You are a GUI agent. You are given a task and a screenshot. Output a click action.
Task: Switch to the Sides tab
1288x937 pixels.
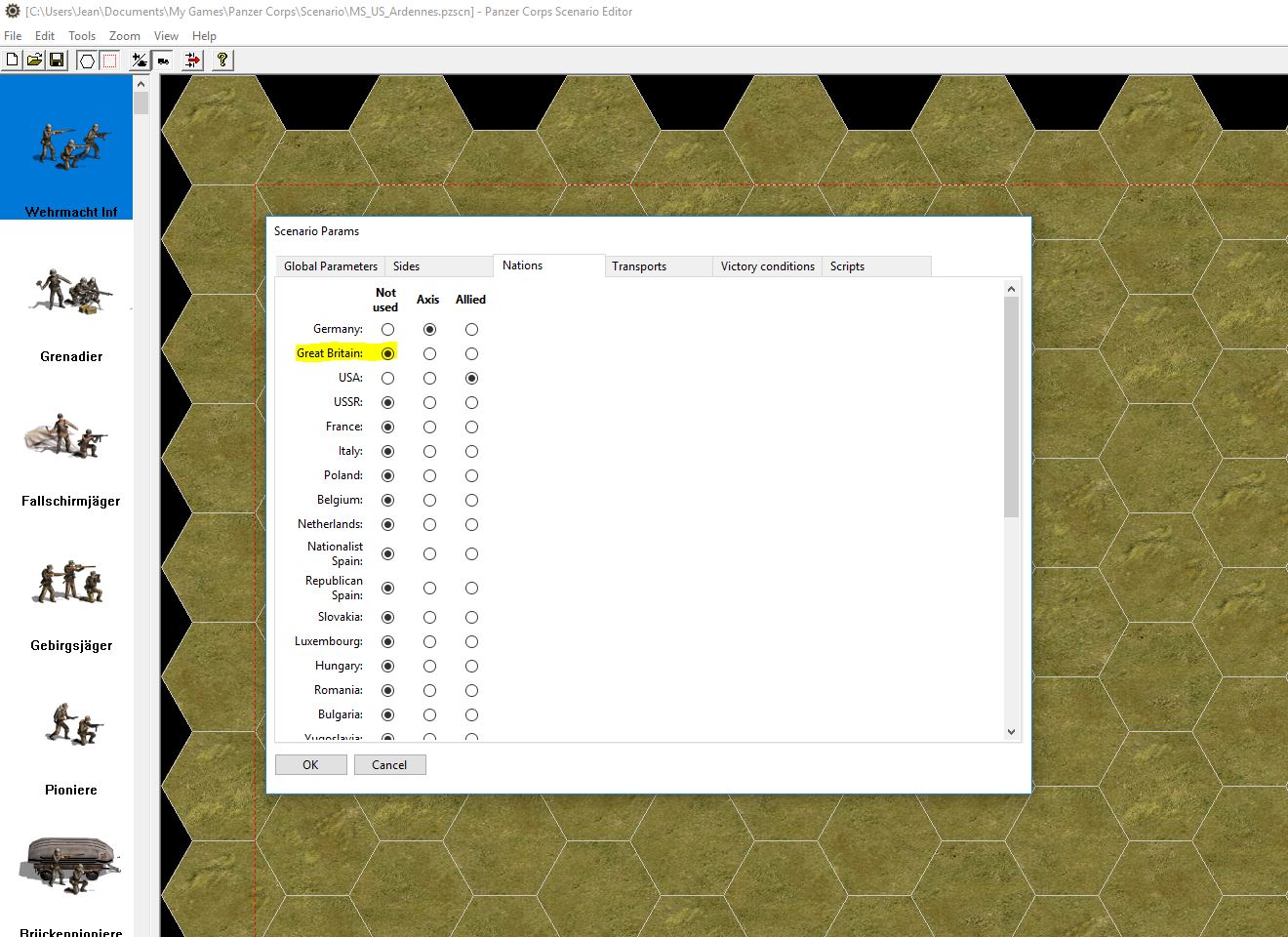click(439, 266)
